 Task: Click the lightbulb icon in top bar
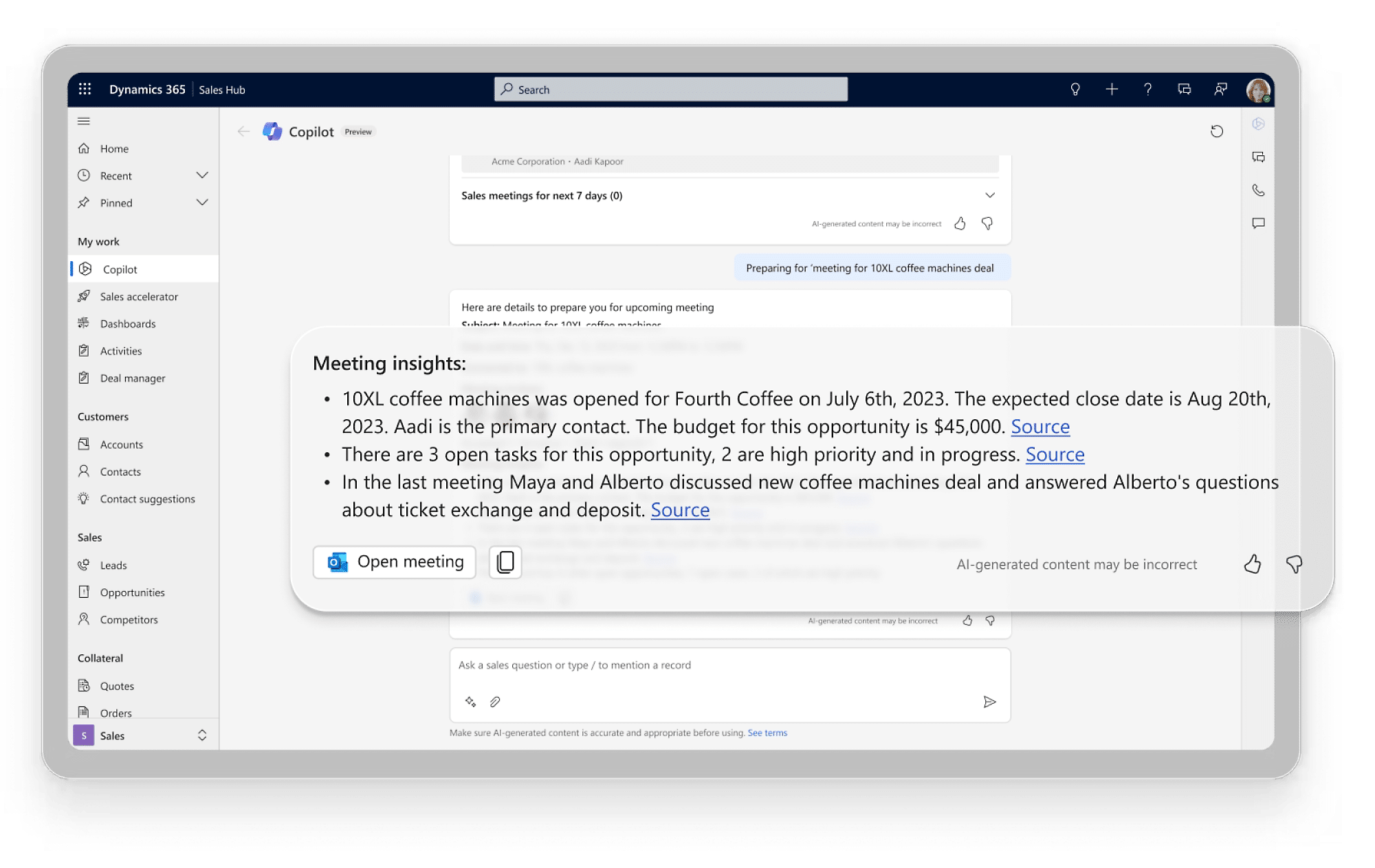1075,89
